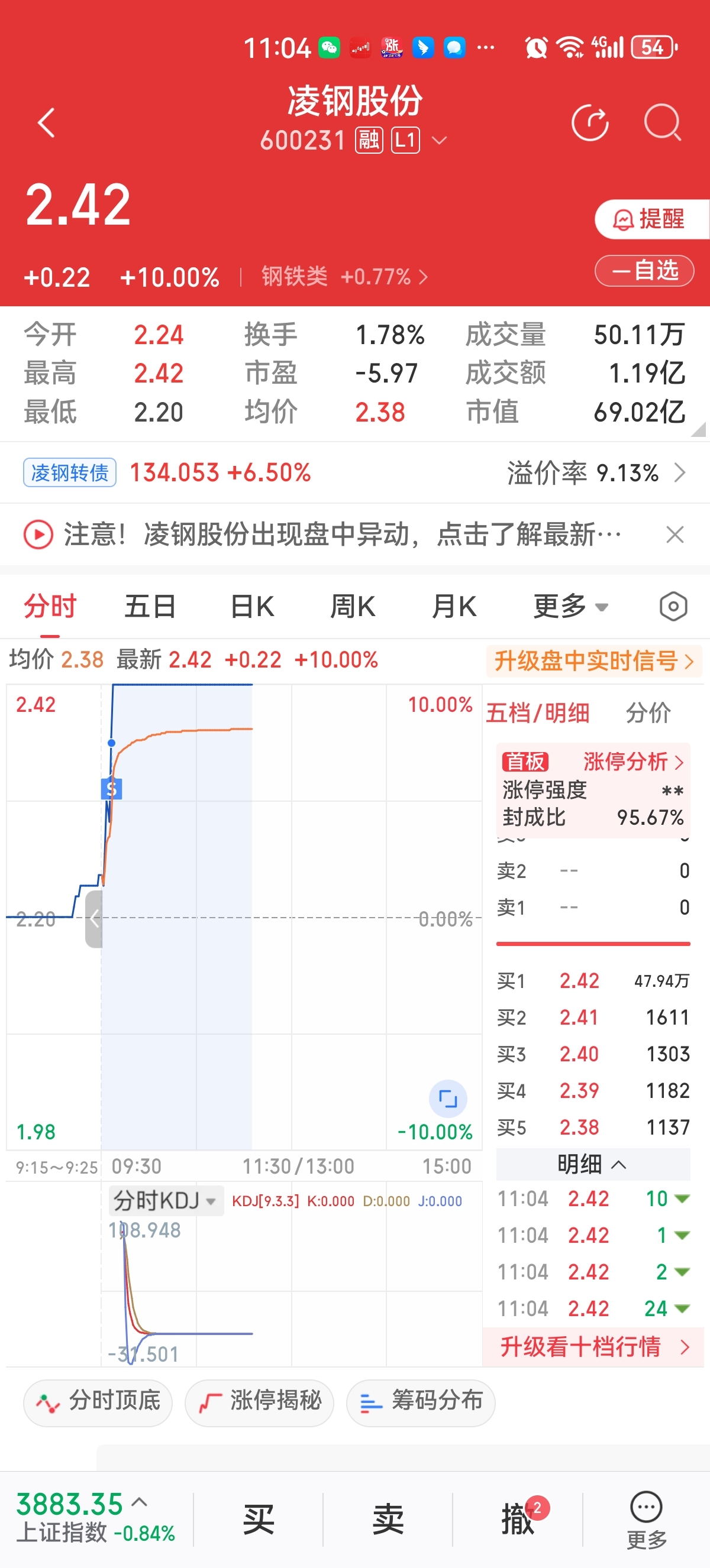Viewport: 710px width, 1568px height.
Task: Tap 买2 2.41 bid row
Action: tap(593, 1016)
